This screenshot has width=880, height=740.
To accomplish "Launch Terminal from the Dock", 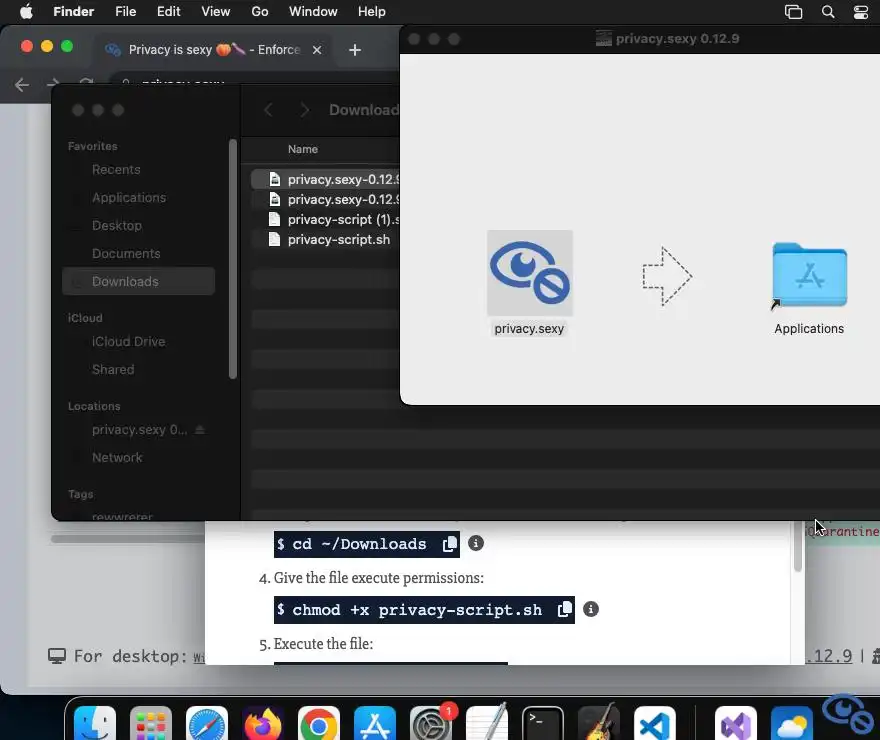I will pos(543,724).
